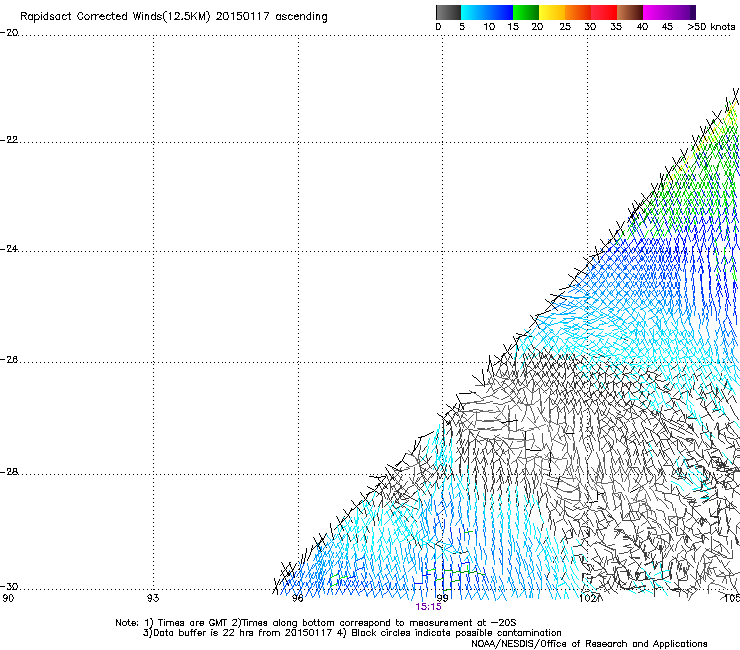The height and width of the screenshot is (650, 740).
Task: Click the yellow 20-25 knots color swatch
Action: point(552,12)
